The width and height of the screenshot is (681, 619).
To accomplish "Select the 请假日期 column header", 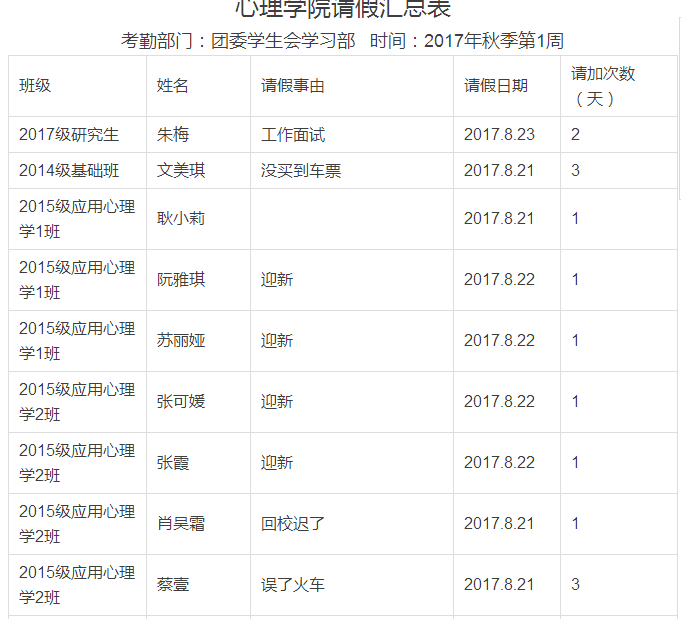I will (x=496, y=86).
